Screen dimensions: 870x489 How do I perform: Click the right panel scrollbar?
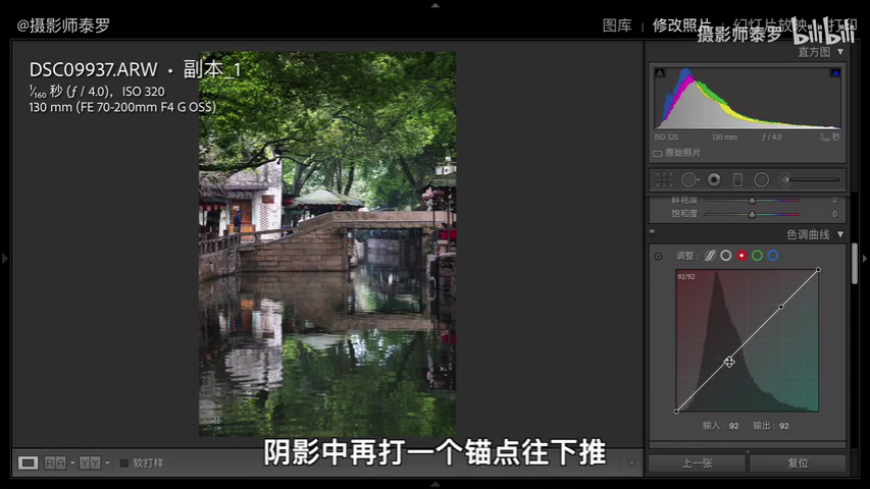pyautogui.click(x=854, y=264)
